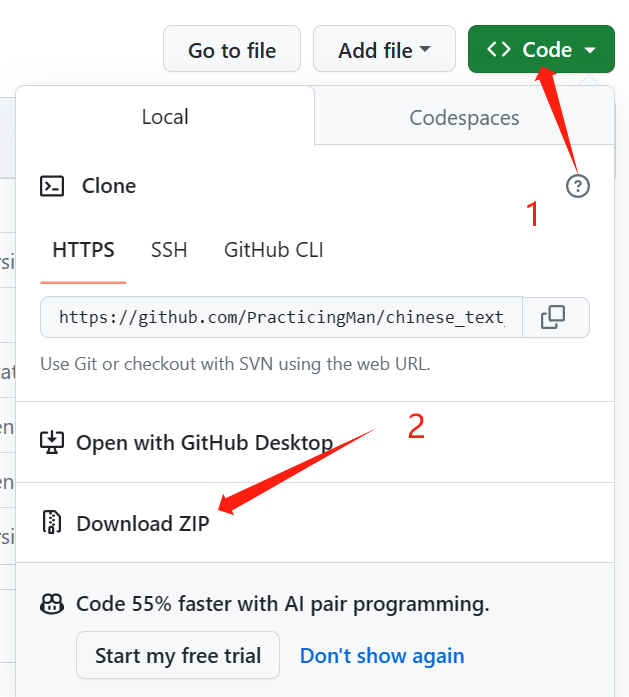Open the Clone help question-mark icon
The image size is (629, 697).
click(577, 186)
